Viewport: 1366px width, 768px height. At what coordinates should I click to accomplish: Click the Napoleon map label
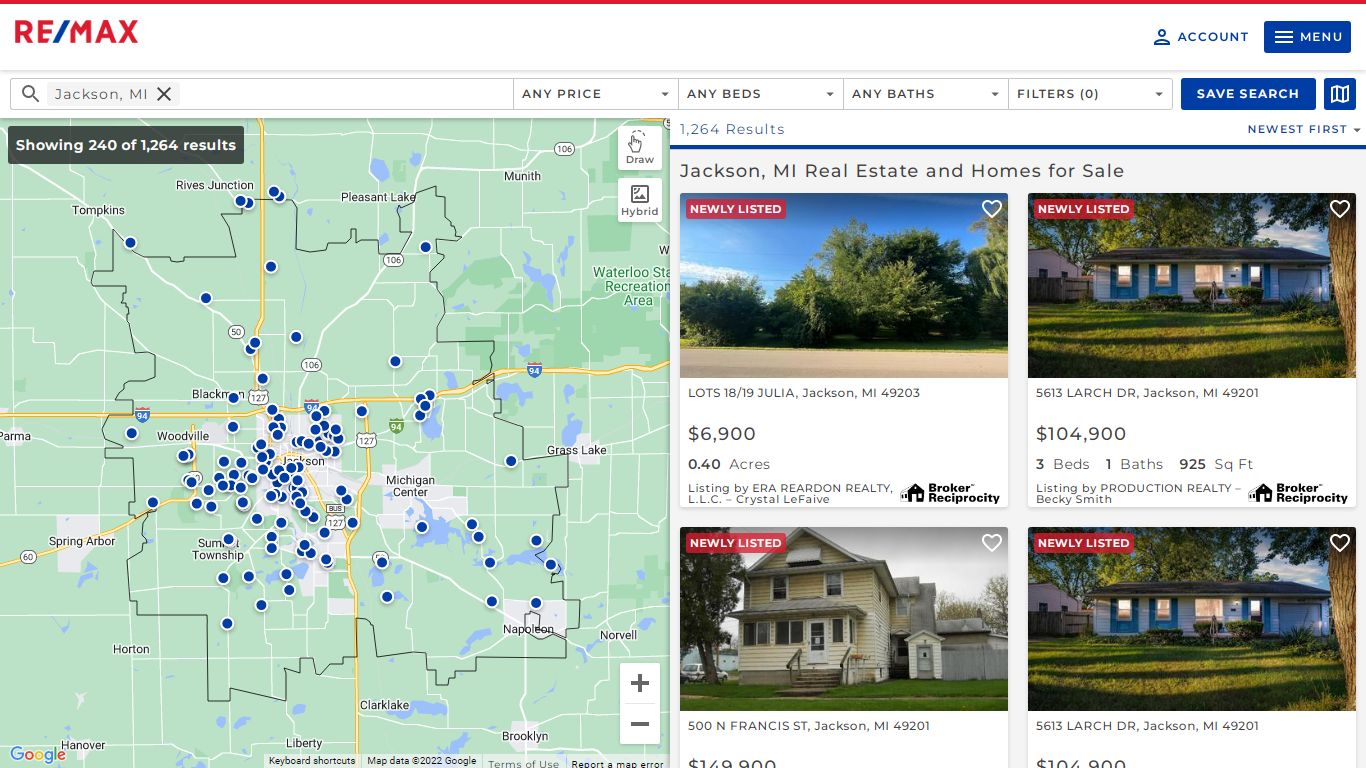528,629
